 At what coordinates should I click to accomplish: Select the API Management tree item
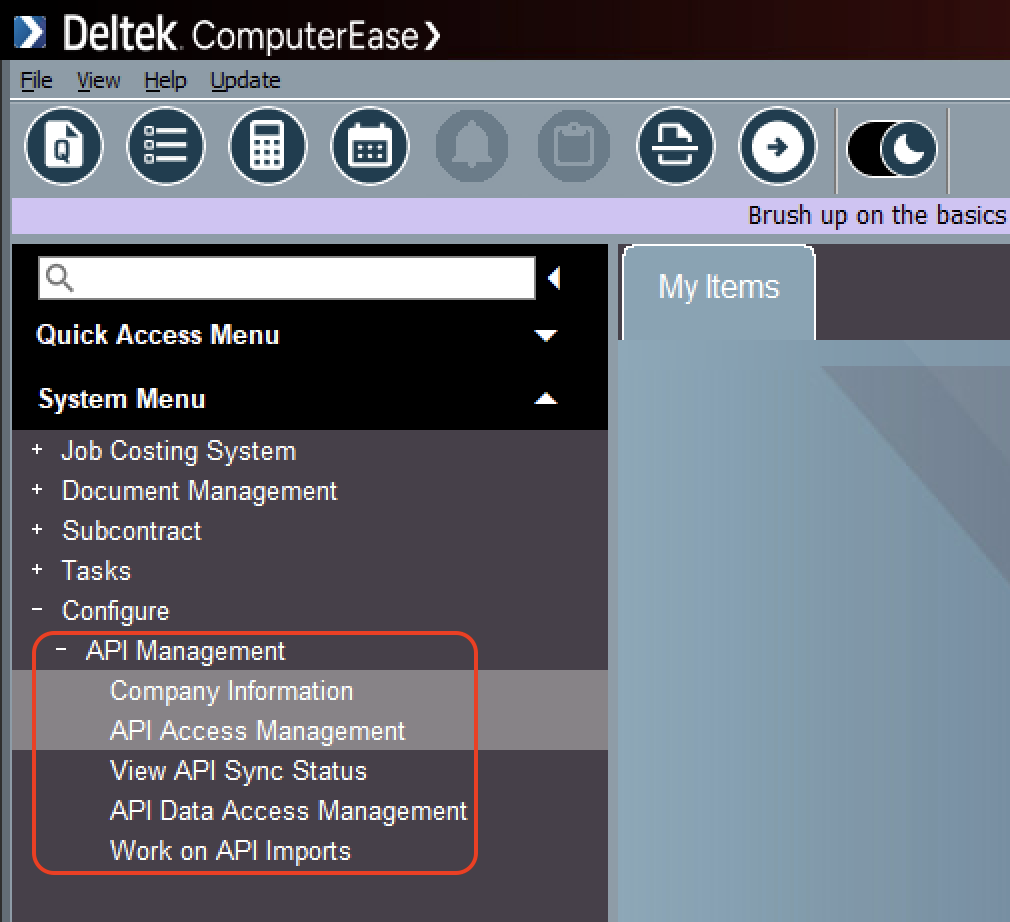pyautogui.click(x=186, y=651)
